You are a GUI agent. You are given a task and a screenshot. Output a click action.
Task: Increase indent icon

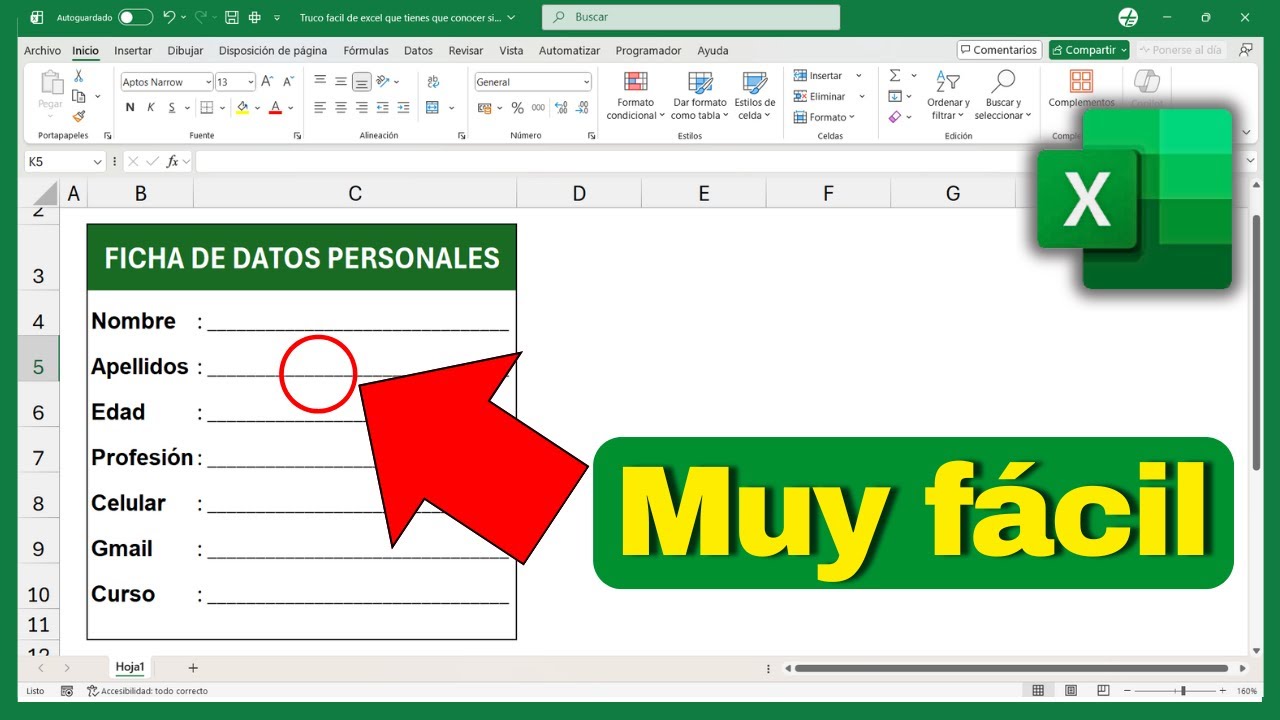(x=405, y=107)
